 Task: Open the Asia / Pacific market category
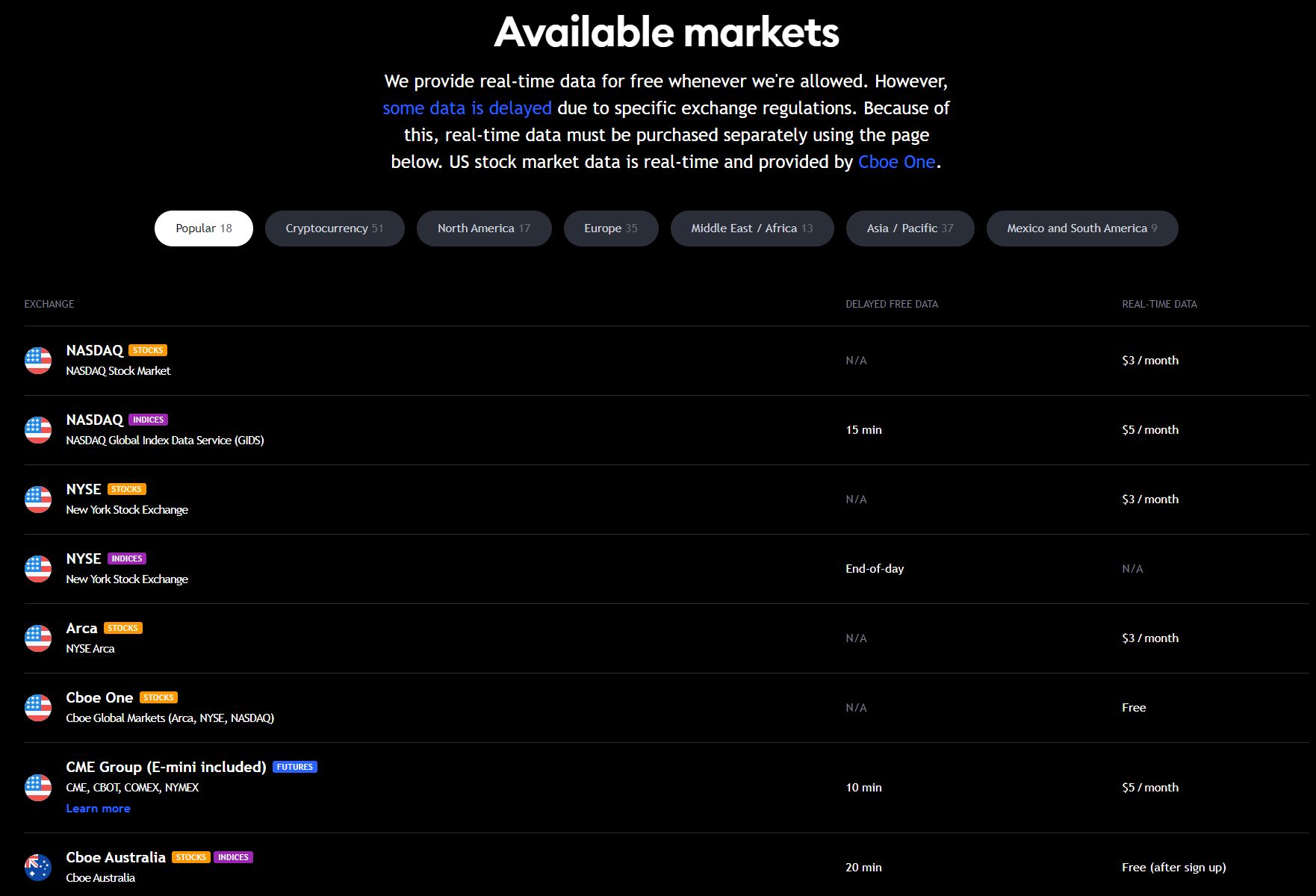909,228
